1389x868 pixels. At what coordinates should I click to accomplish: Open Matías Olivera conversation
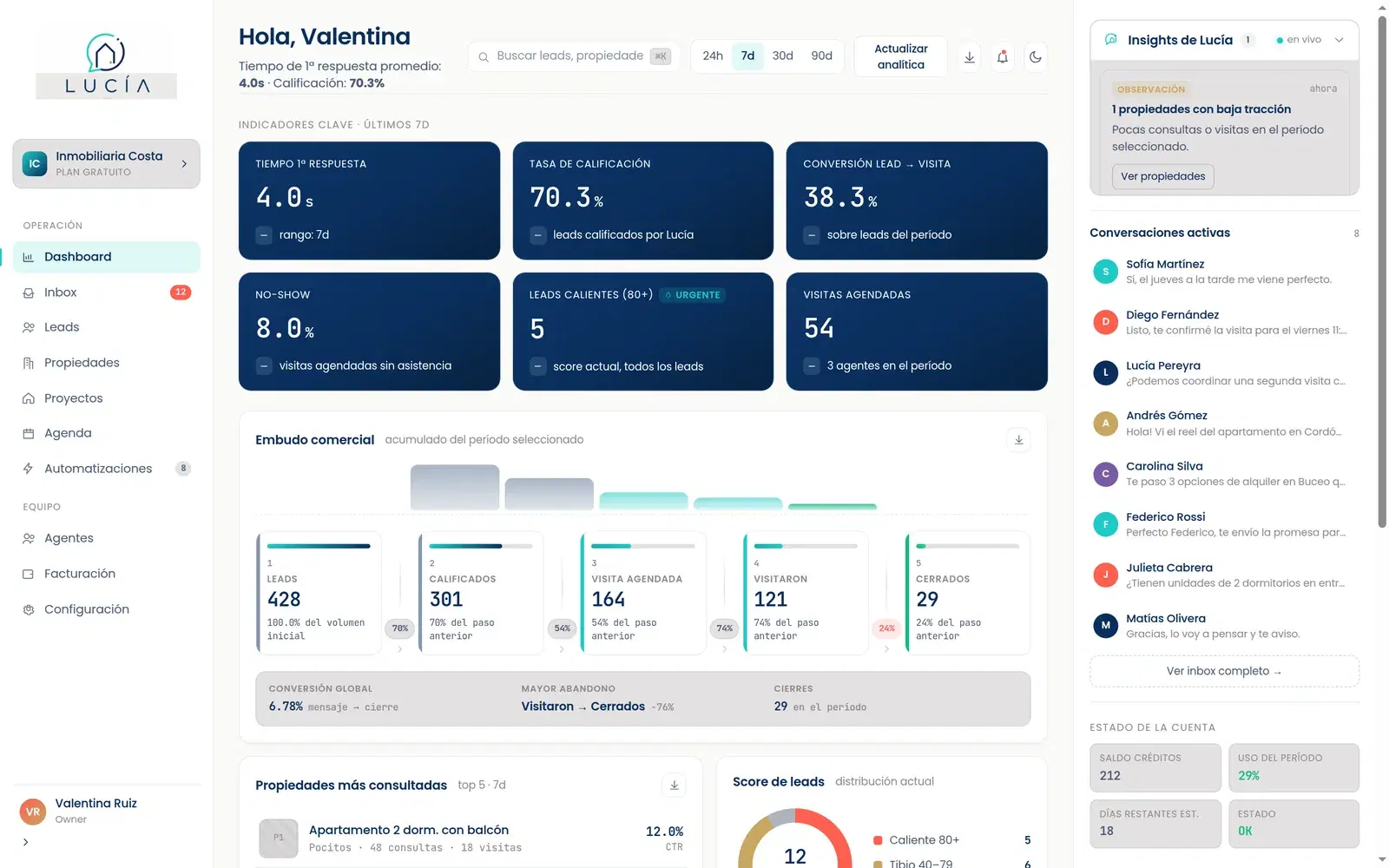(x=1224, y=626)
